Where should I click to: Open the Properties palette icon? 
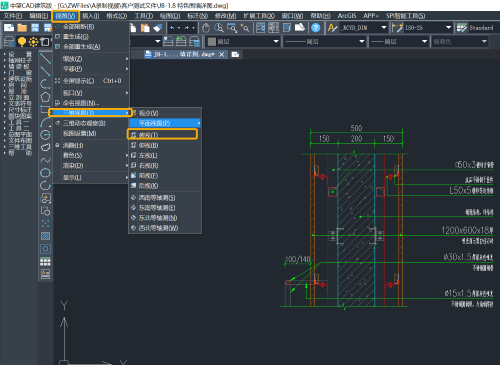261,28
